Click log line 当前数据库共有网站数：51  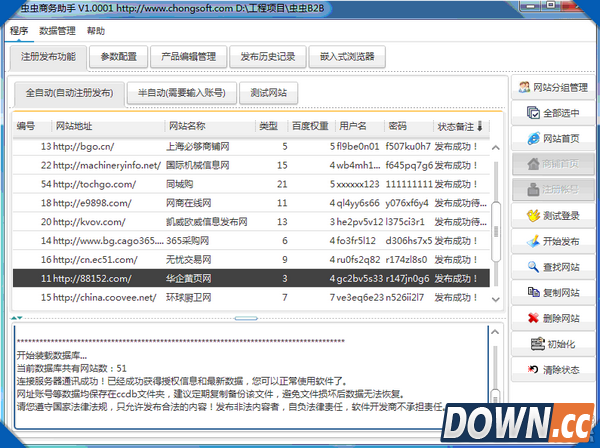click(72, 368)
